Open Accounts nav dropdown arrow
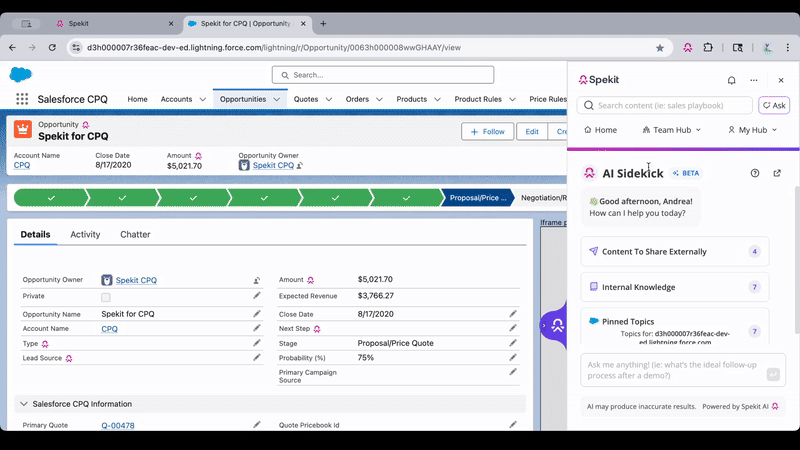This screenshot has height=450, width=800. (203, 99)
